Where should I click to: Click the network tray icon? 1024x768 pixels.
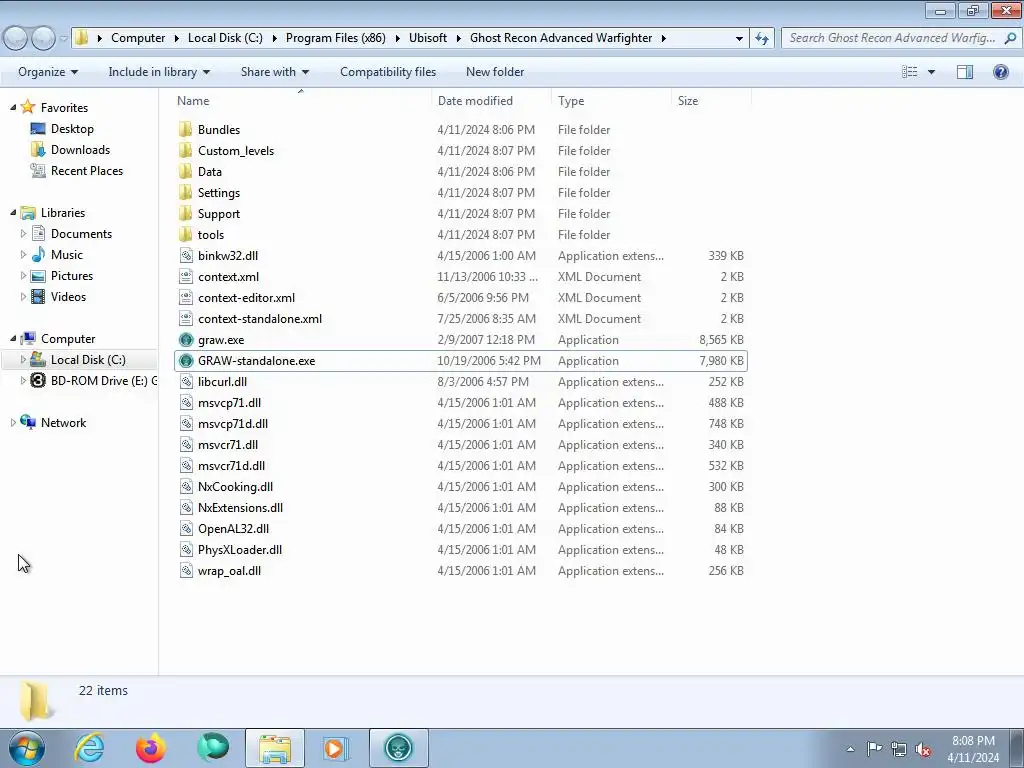tap(899, 749)
